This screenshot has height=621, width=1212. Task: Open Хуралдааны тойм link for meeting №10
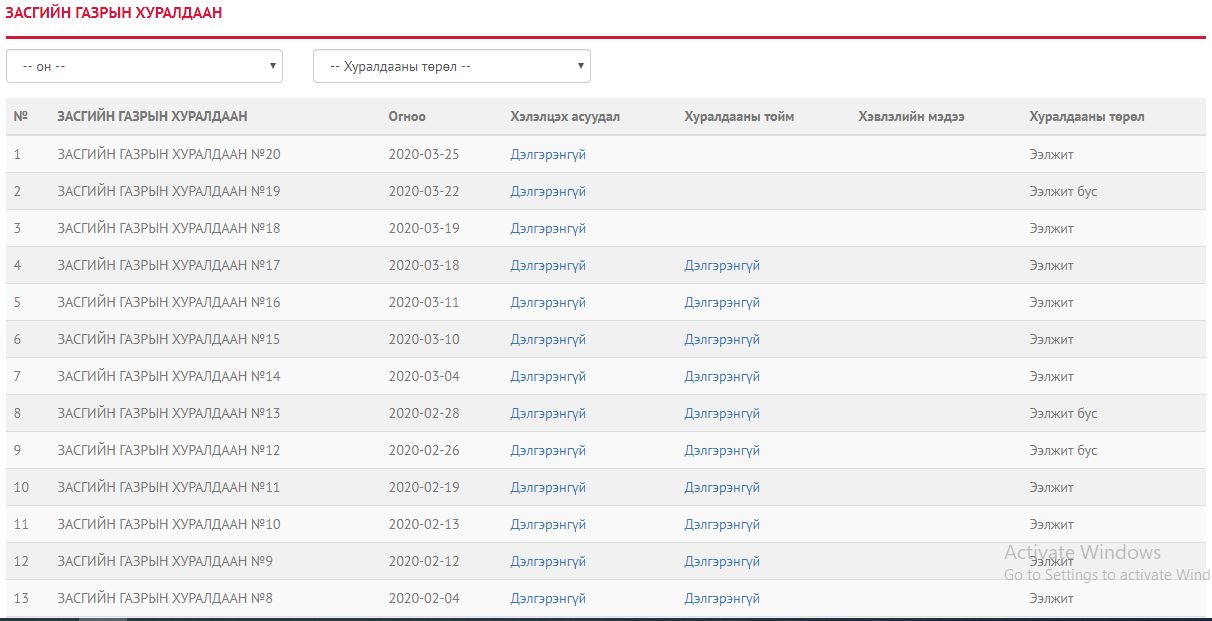point(722,525)
